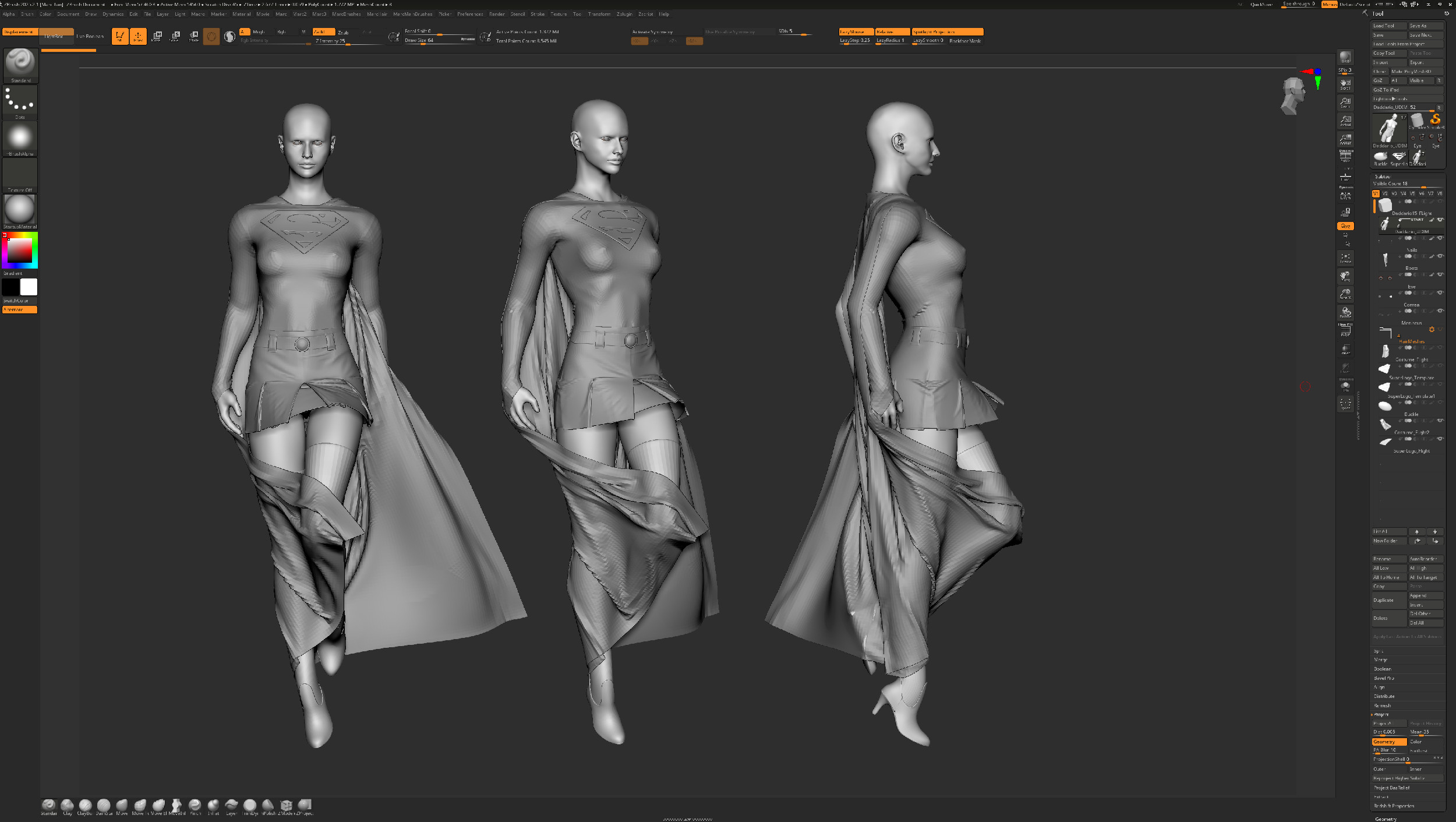Click the Actual size icon
This screenshot has height=822, width=1456.
tap(1345, 121)
